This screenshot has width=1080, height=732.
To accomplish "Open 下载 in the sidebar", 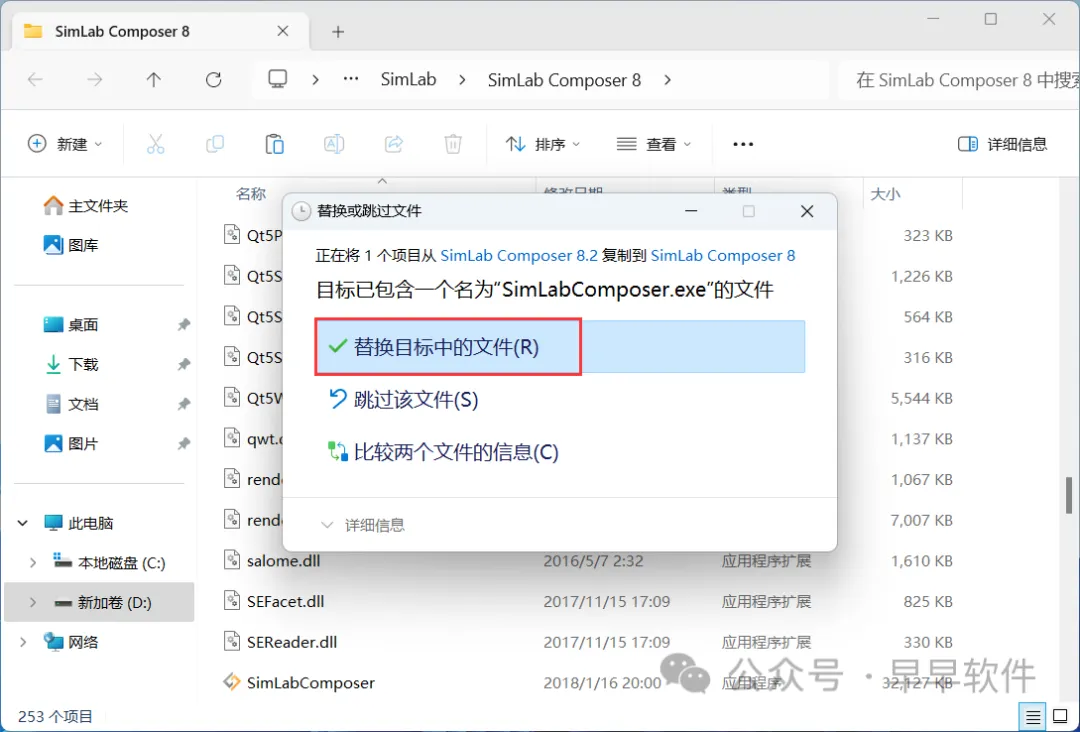I will pos(71,364).
